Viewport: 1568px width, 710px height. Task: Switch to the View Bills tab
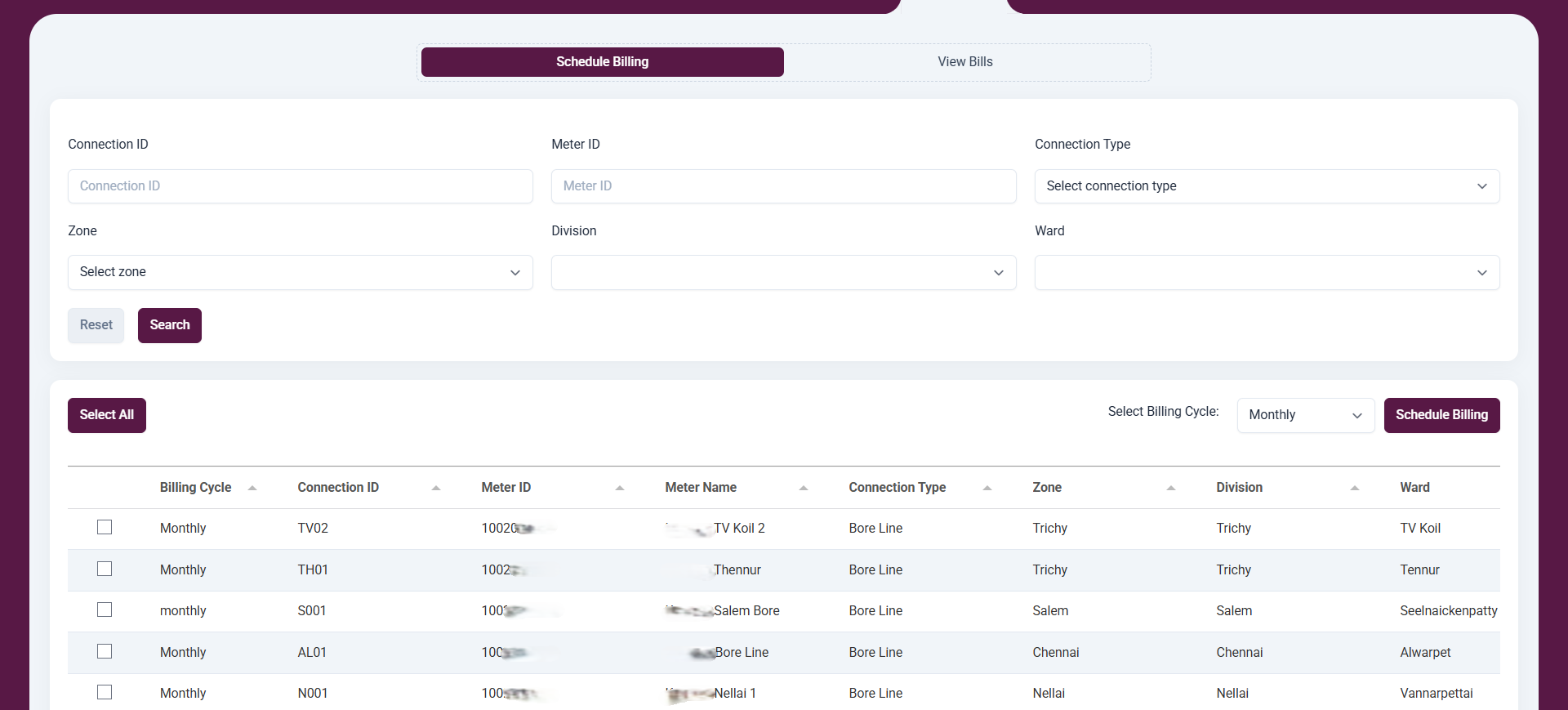point(965,62)
